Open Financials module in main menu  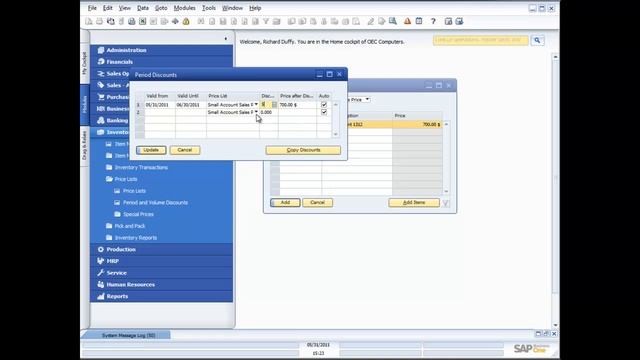tap(162, 62)
